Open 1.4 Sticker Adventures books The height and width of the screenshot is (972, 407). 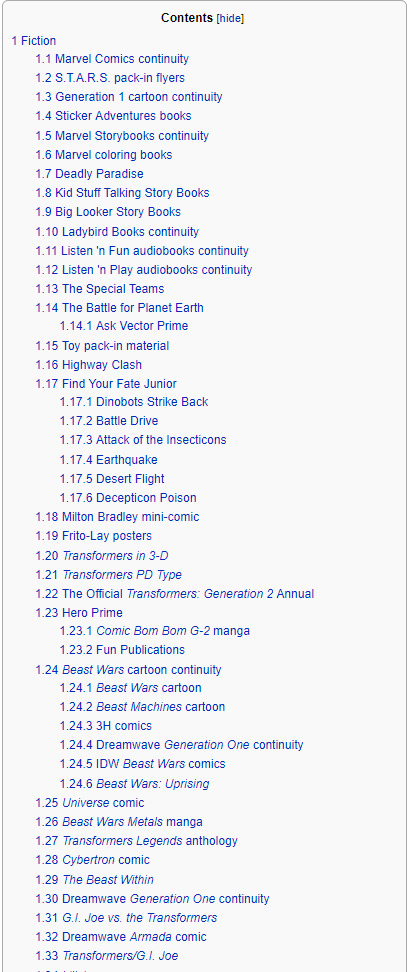(113, 115)
